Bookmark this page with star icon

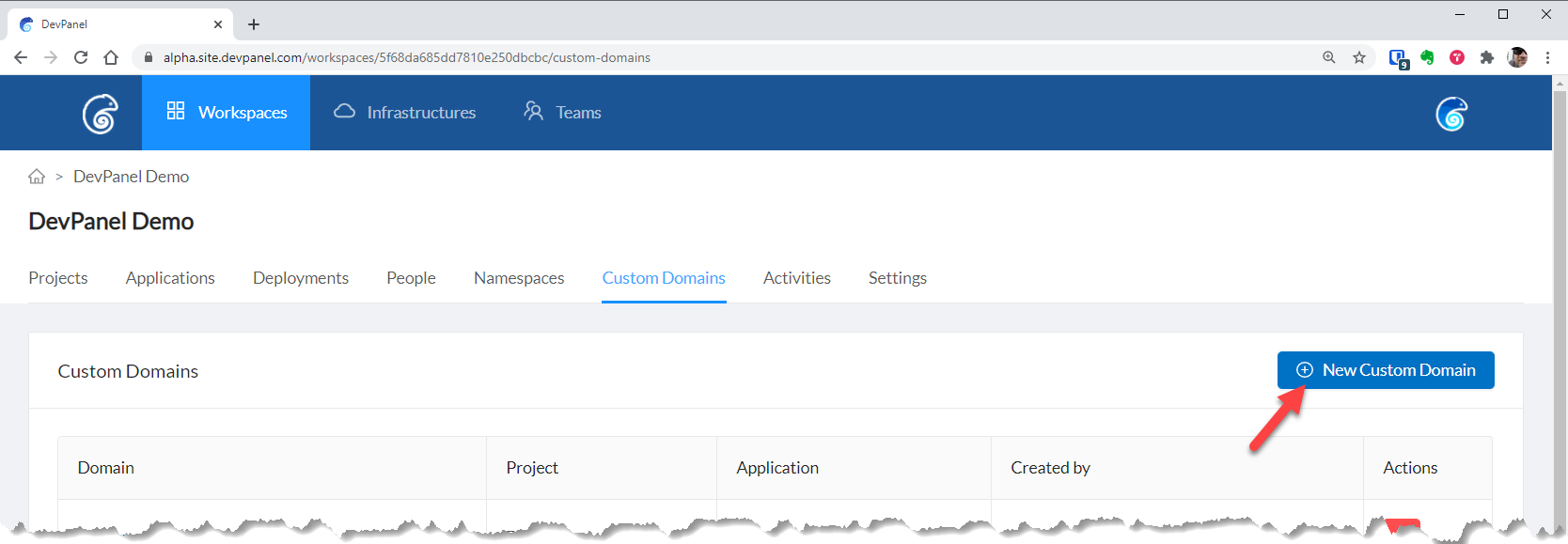(1359, 57)
